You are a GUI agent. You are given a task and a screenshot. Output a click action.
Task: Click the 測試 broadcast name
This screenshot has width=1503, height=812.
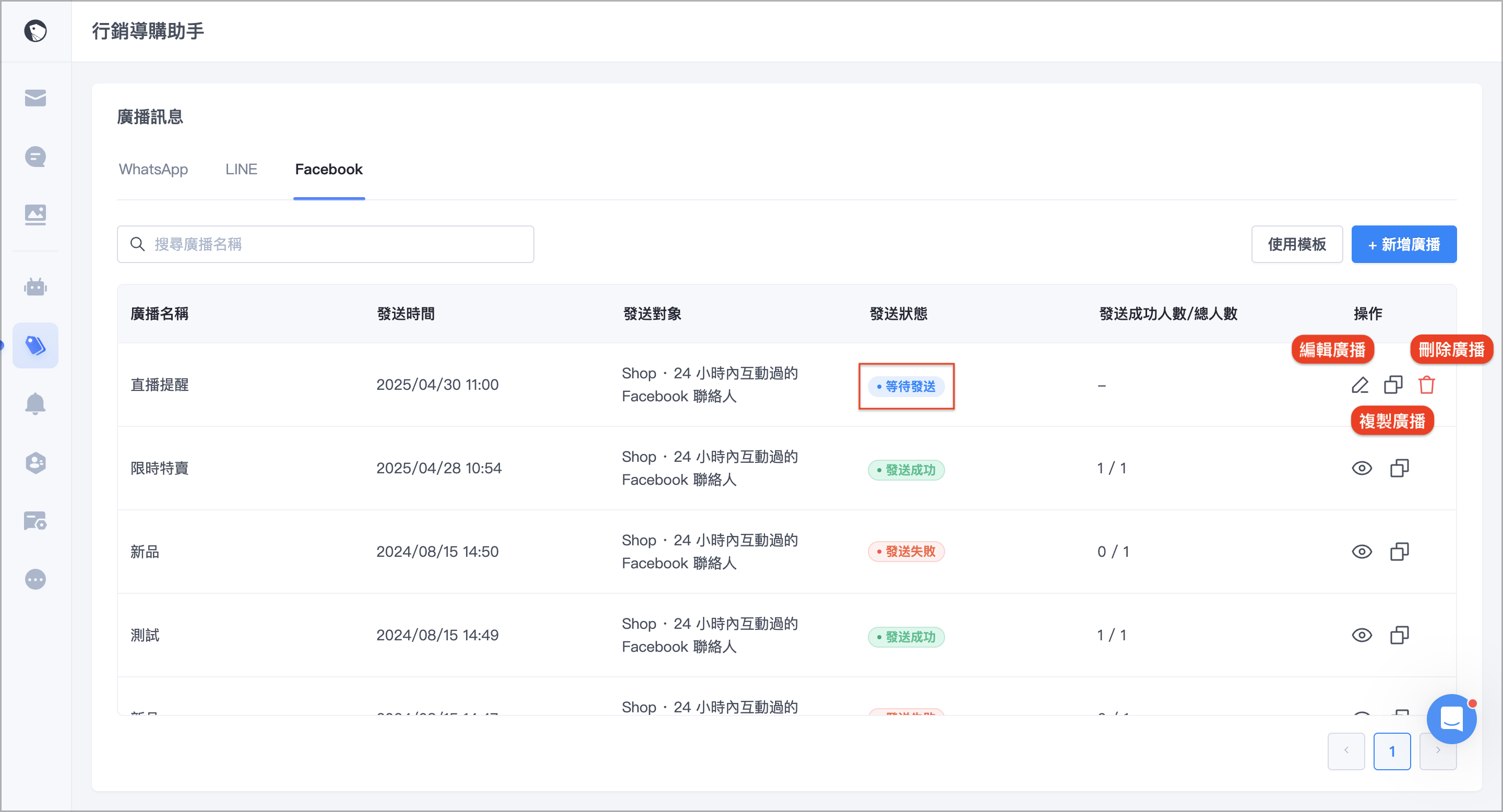145,635
